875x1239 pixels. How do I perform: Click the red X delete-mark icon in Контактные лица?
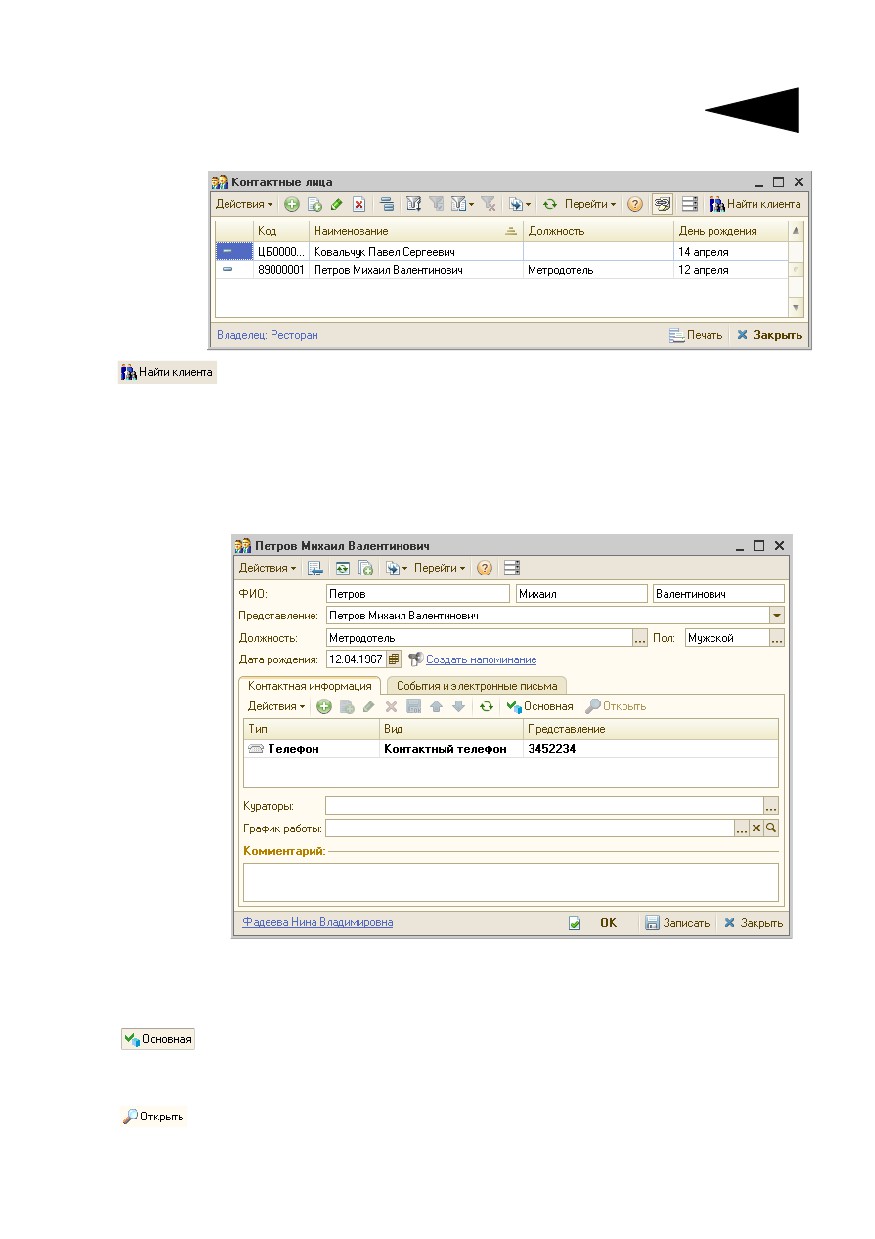tap(358, 204)
